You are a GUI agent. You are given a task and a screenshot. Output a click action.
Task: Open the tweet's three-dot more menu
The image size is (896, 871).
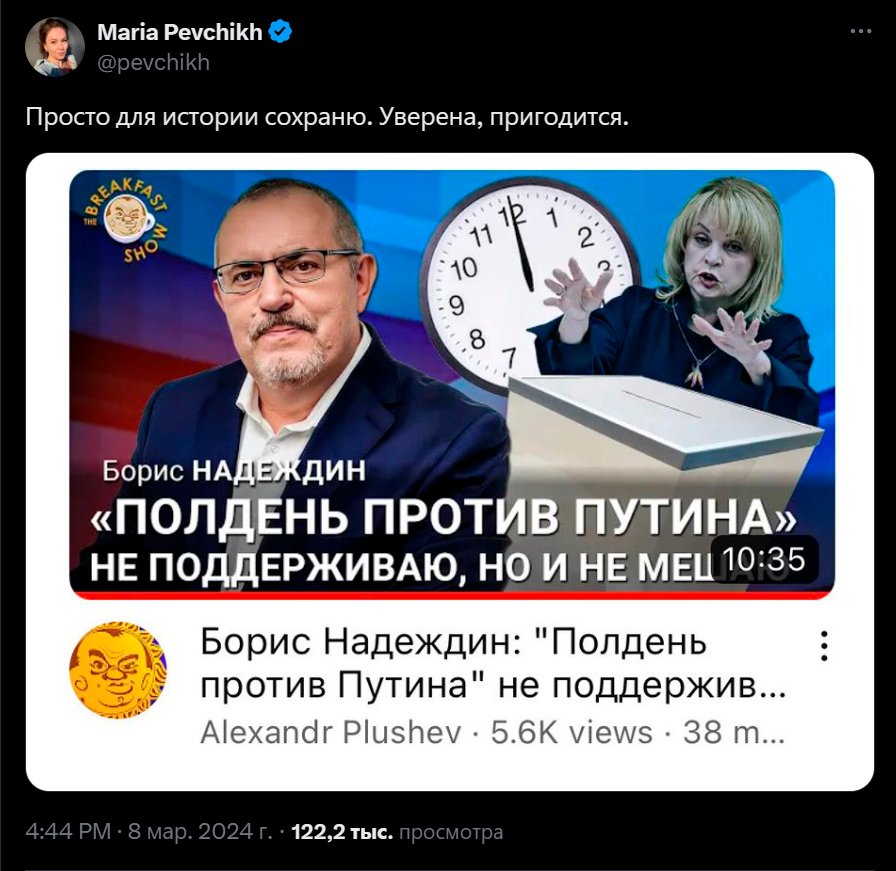point(861,31)
